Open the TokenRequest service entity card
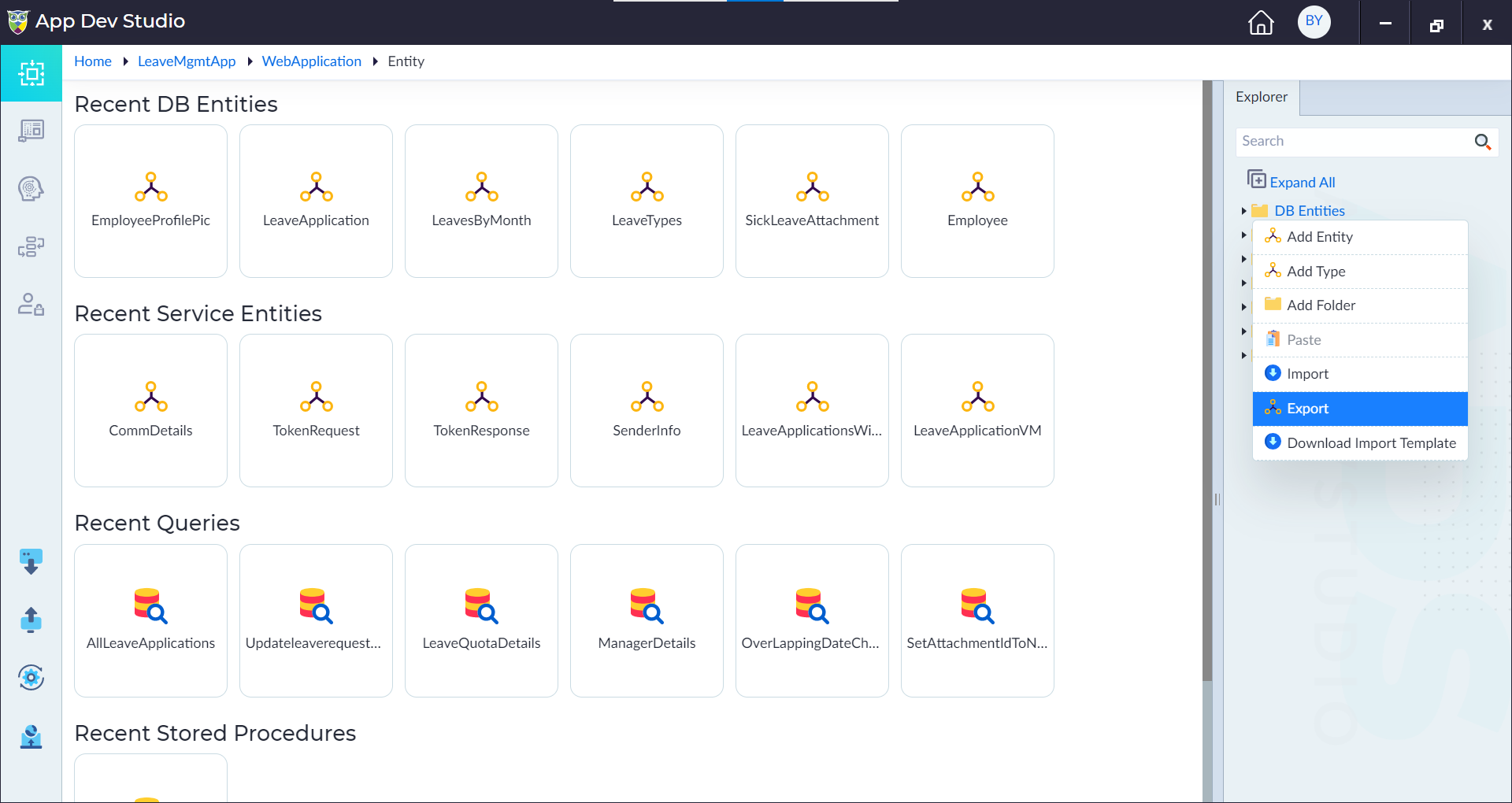The height and width of the screenshot is (803, 1512). 316,410
